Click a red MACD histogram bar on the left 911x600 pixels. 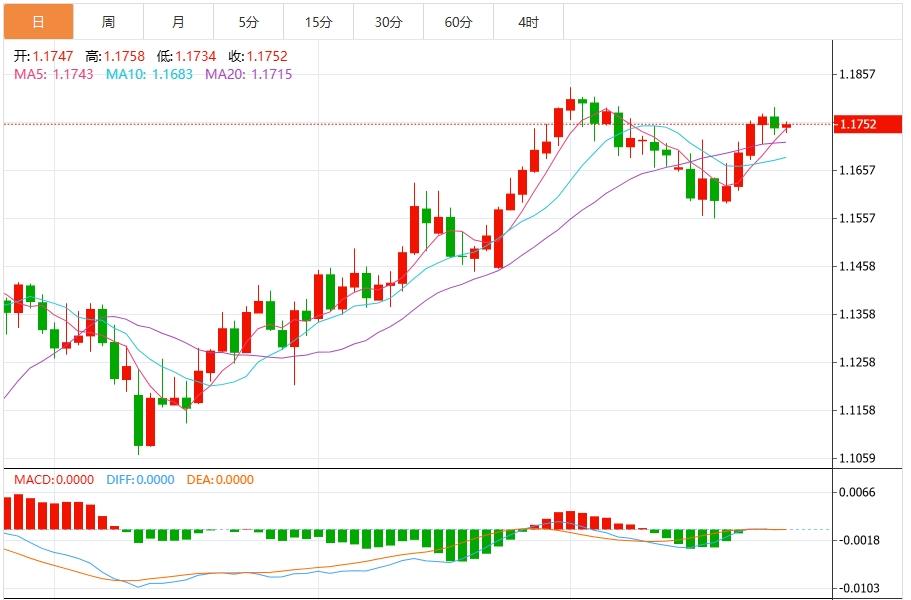coord(20,513)
